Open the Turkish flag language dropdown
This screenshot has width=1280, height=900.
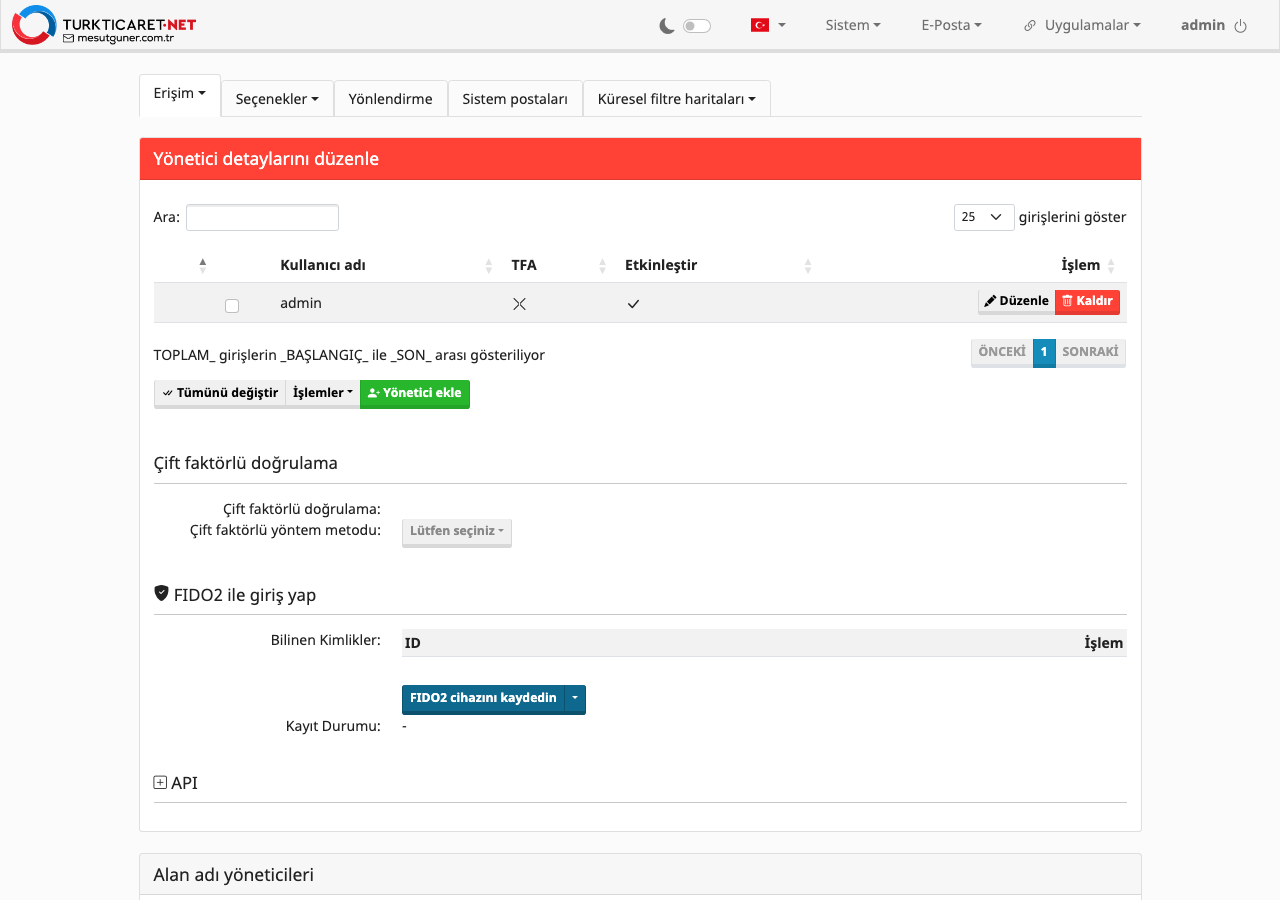[768, 25]
